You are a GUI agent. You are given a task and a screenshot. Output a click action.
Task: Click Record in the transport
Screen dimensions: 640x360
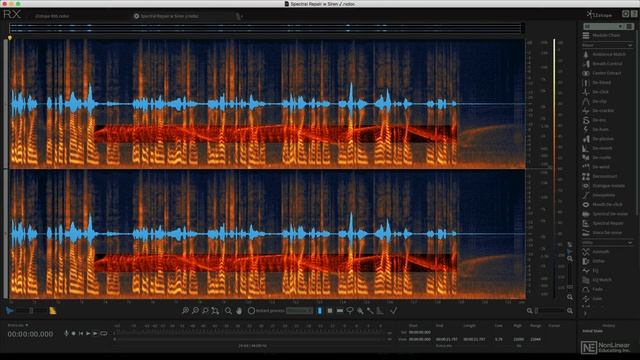[x=73, y=333]
